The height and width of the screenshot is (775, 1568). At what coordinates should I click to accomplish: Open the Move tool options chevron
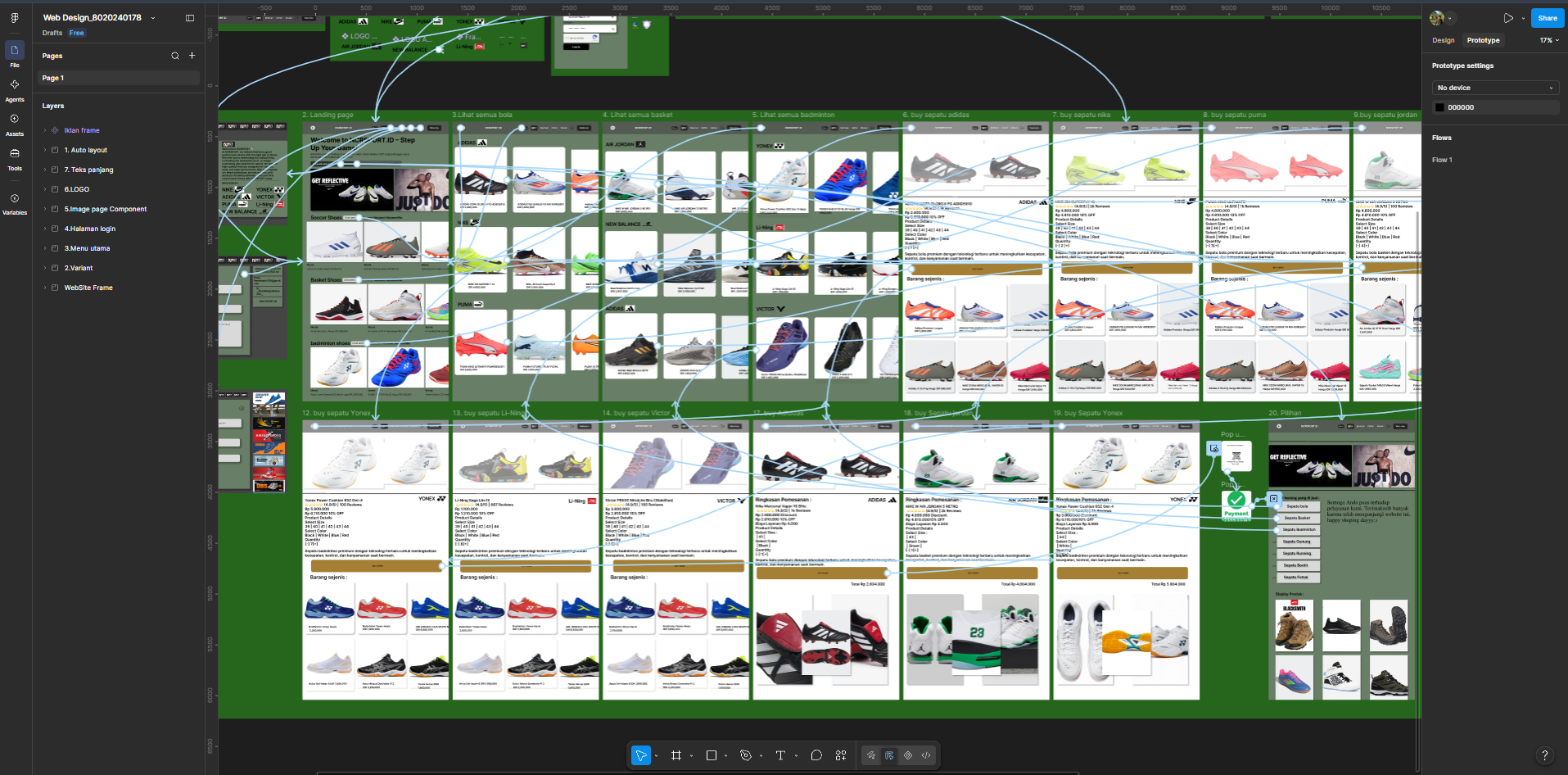[x=657, y=755]
